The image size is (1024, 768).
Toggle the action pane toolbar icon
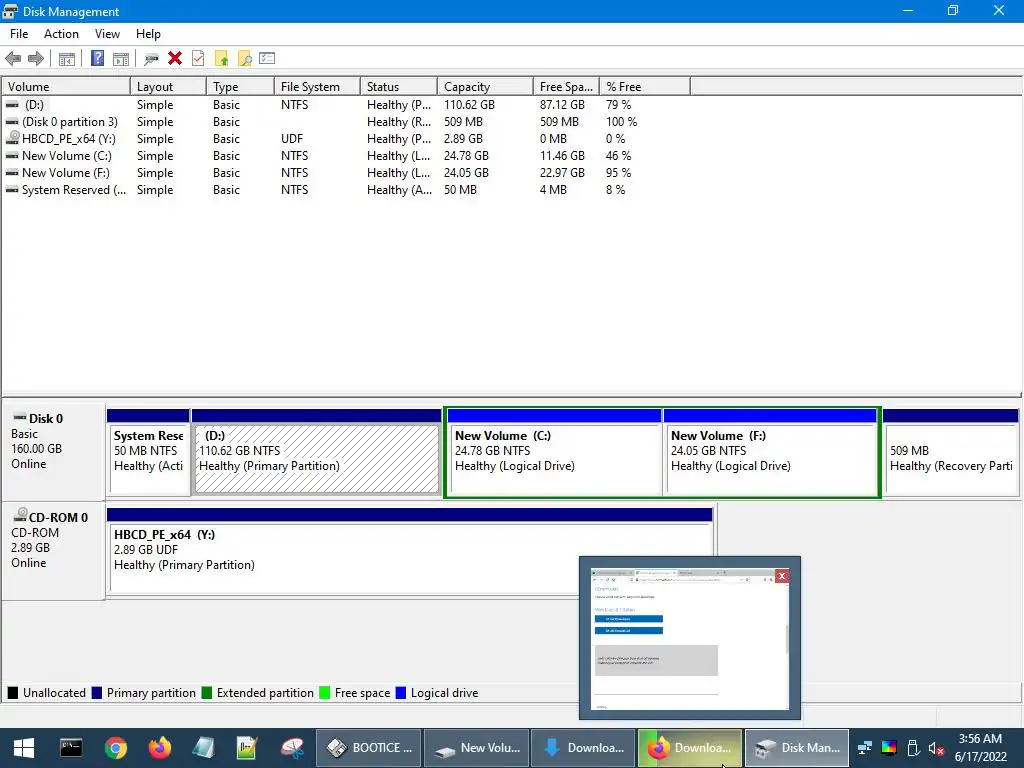pyautogui.click(x=121, y=59)
